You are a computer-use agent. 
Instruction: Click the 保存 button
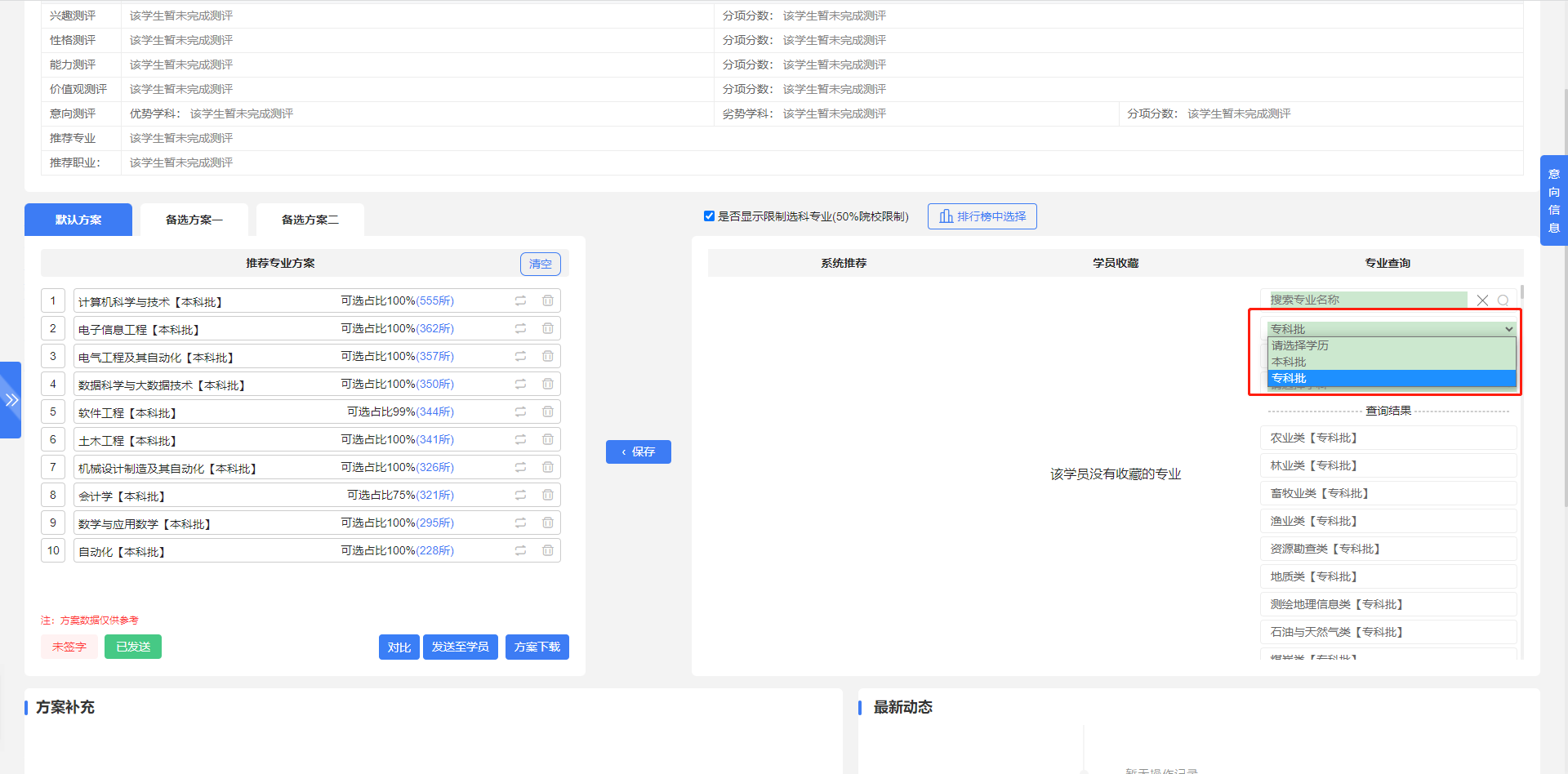[x=638, y=451]
